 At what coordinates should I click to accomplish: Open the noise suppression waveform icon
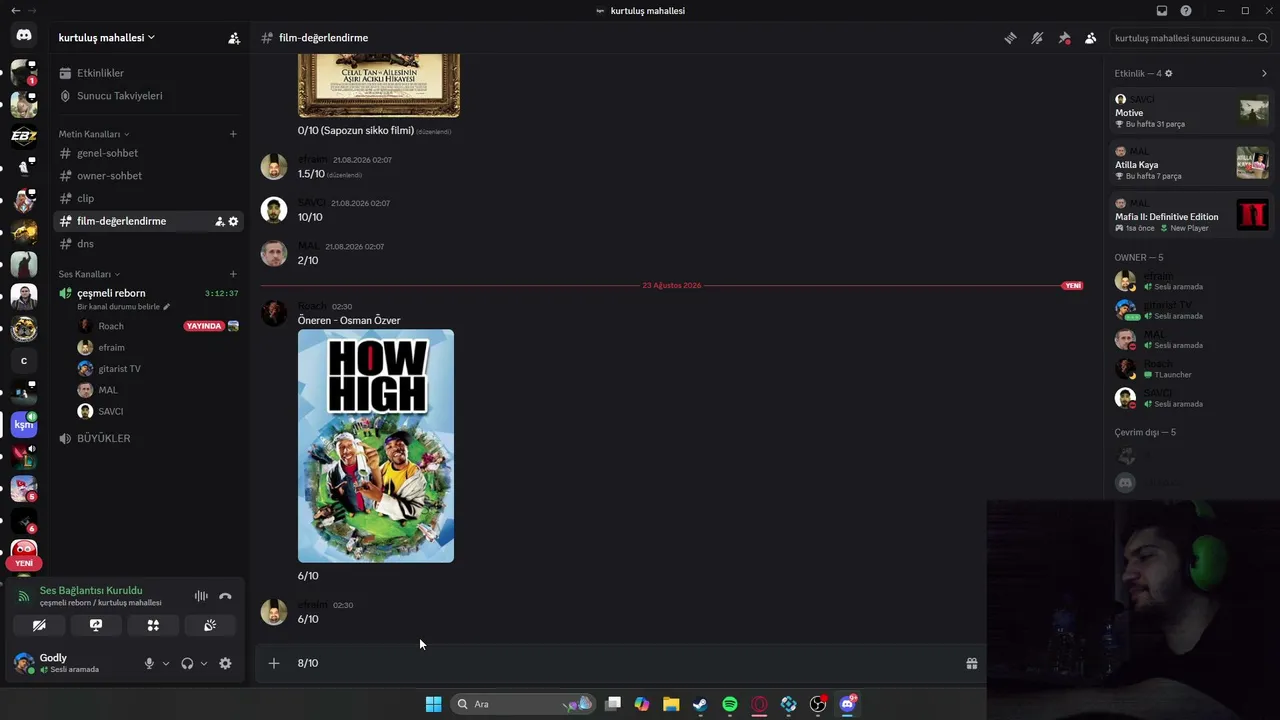click(x=201, y=596)
